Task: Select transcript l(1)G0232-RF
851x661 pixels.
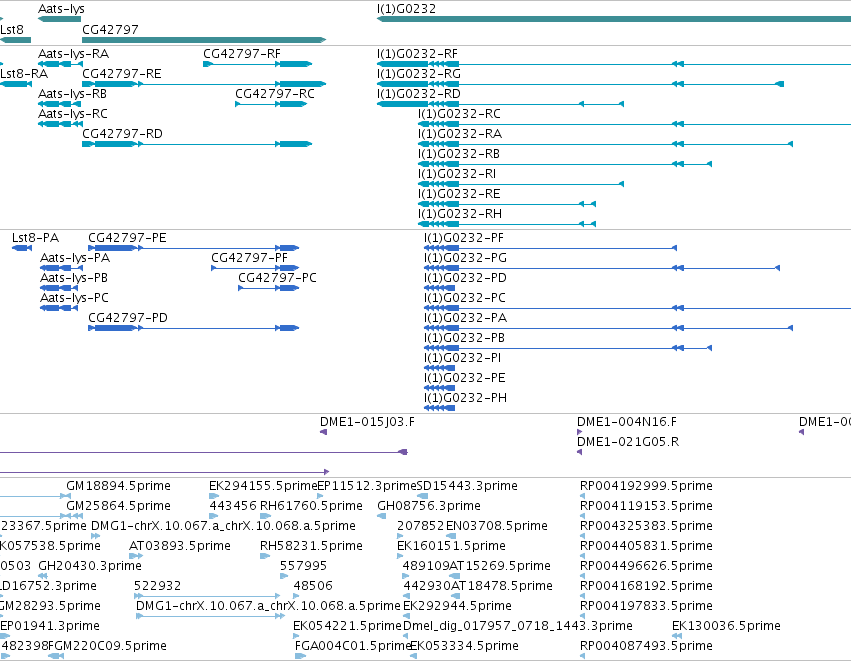Action: pyautogui.click(x=614, y=64)
